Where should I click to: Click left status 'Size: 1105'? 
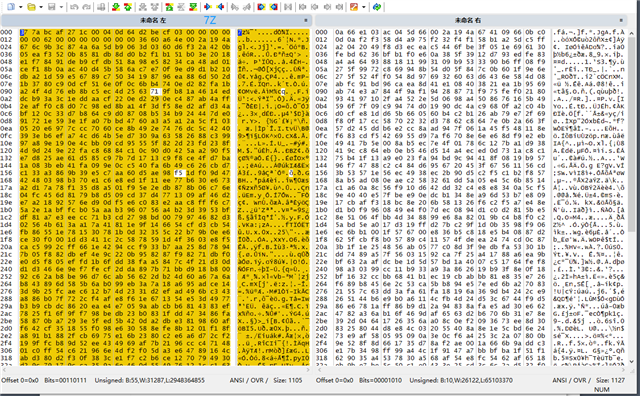click(x=288, y=380)
